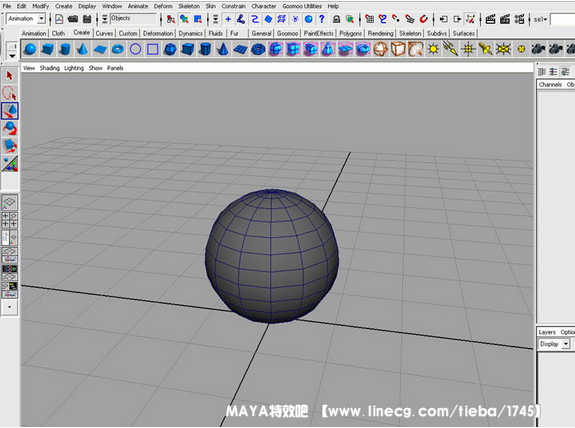
Task: Toggle snap to grids magnet icon
Action: 370,19
